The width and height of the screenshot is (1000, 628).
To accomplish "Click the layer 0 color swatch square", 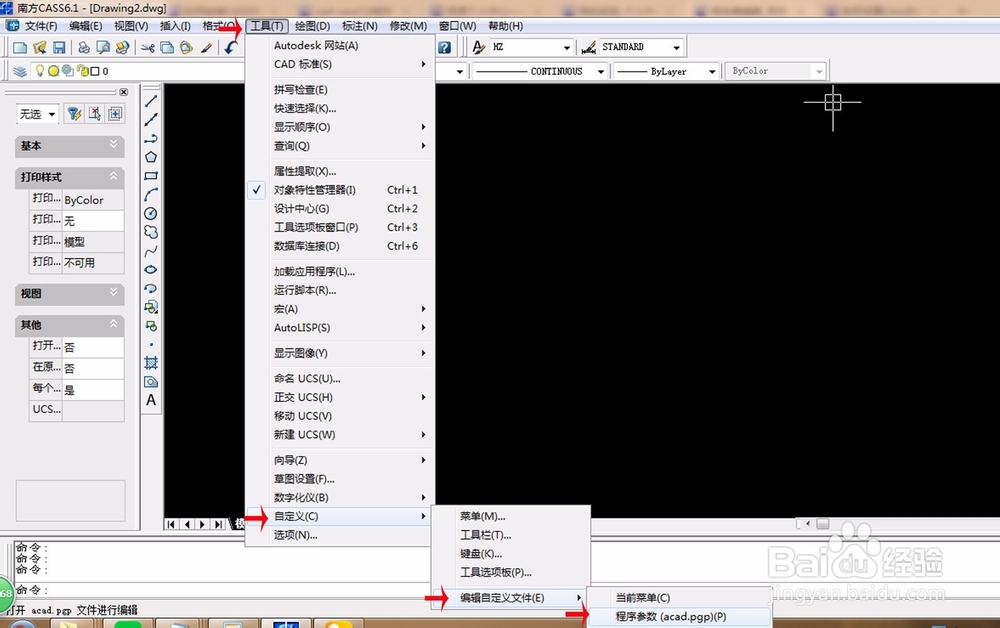I will (x=95, y=71).
